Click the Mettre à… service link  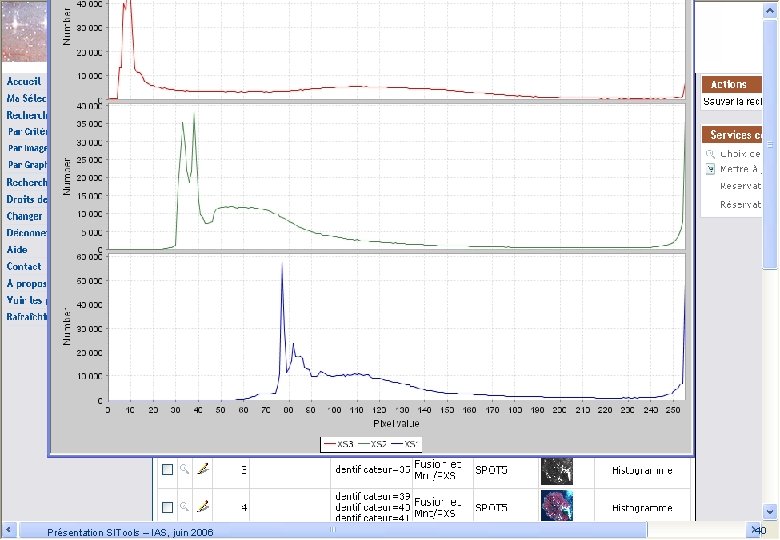(x=740, y=169)
